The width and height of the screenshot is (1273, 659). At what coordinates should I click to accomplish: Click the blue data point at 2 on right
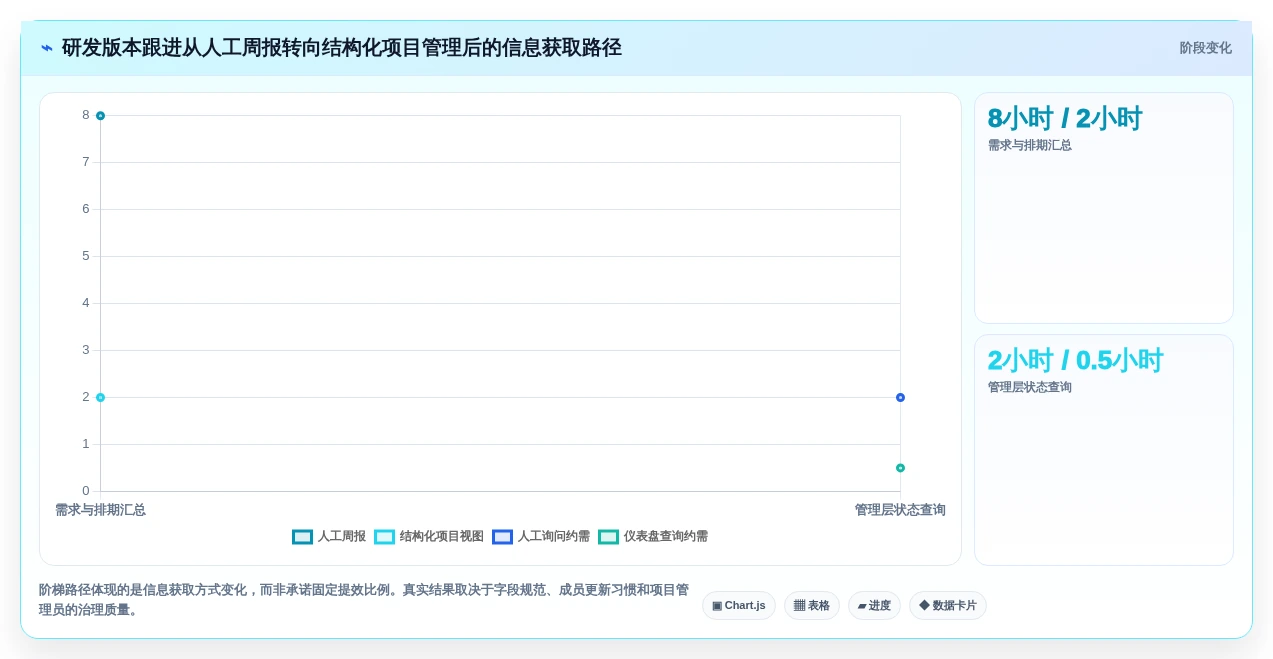tap(900, 398)
